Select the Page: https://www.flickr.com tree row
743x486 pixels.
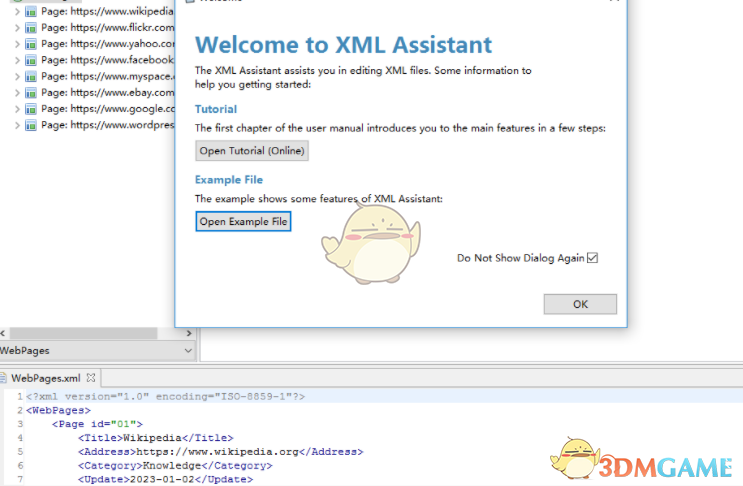pos(108,28)
